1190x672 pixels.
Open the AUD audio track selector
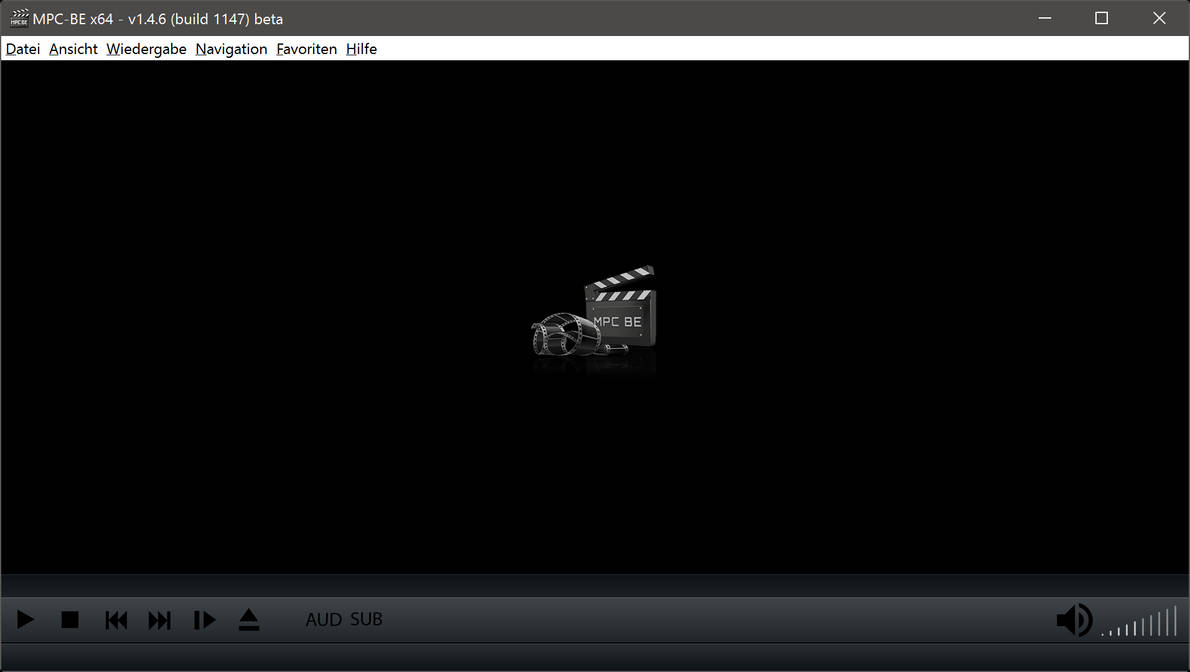click(322, 620)
